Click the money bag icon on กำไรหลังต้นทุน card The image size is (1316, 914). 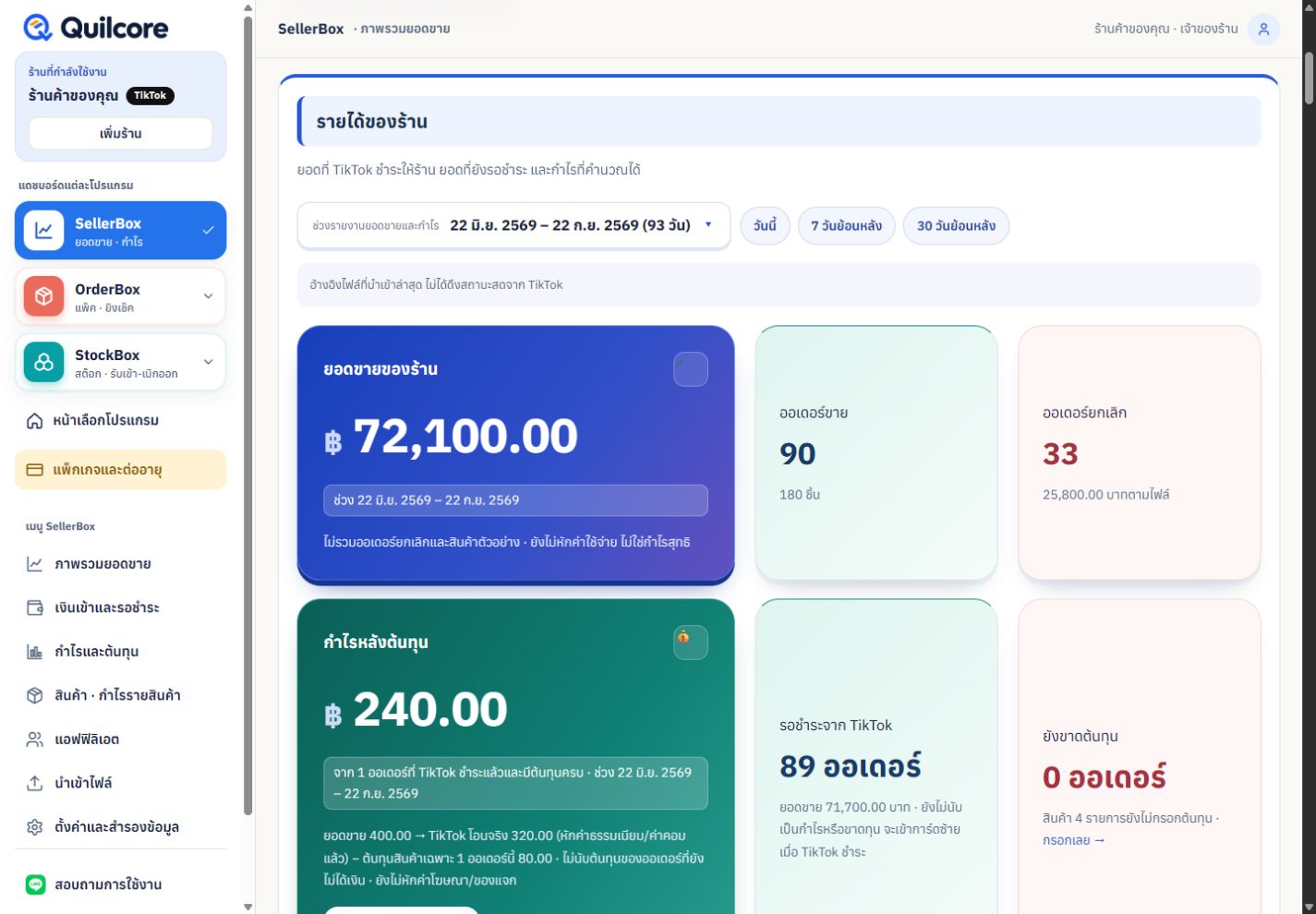click(691, 643)
